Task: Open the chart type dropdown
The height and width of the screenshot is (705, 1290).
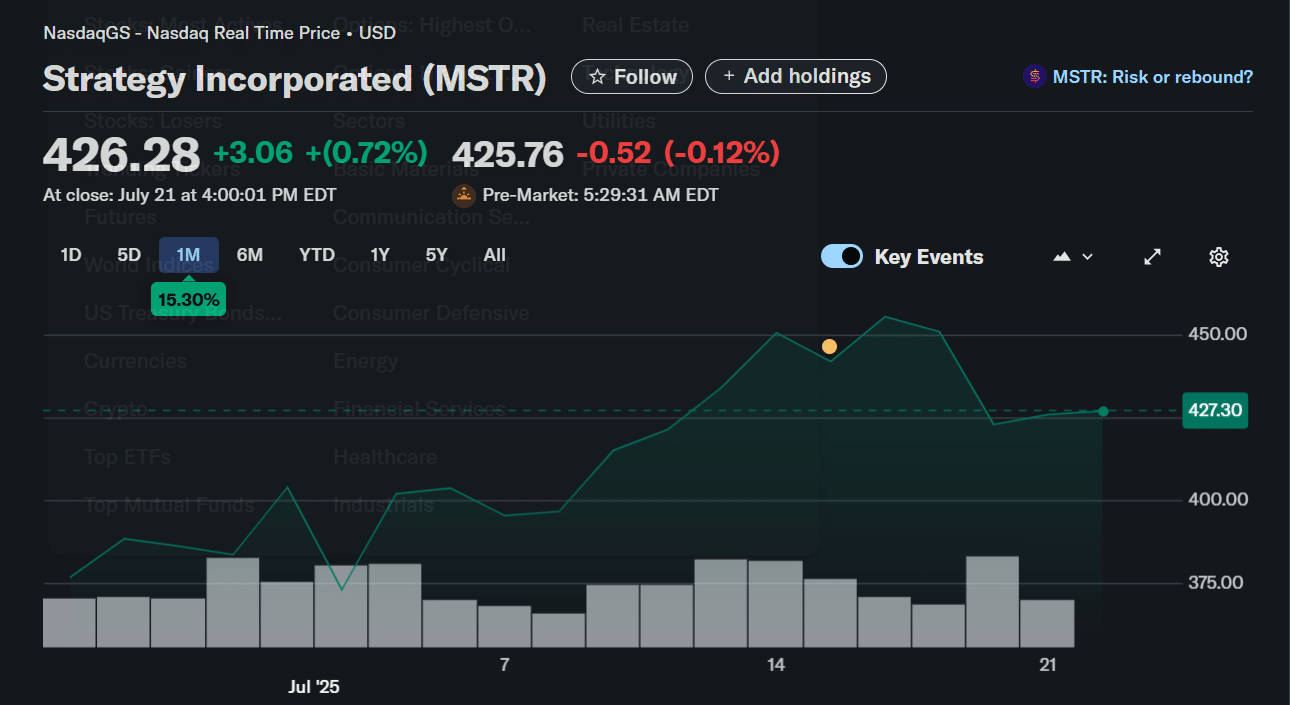Action: point(1073,257)
